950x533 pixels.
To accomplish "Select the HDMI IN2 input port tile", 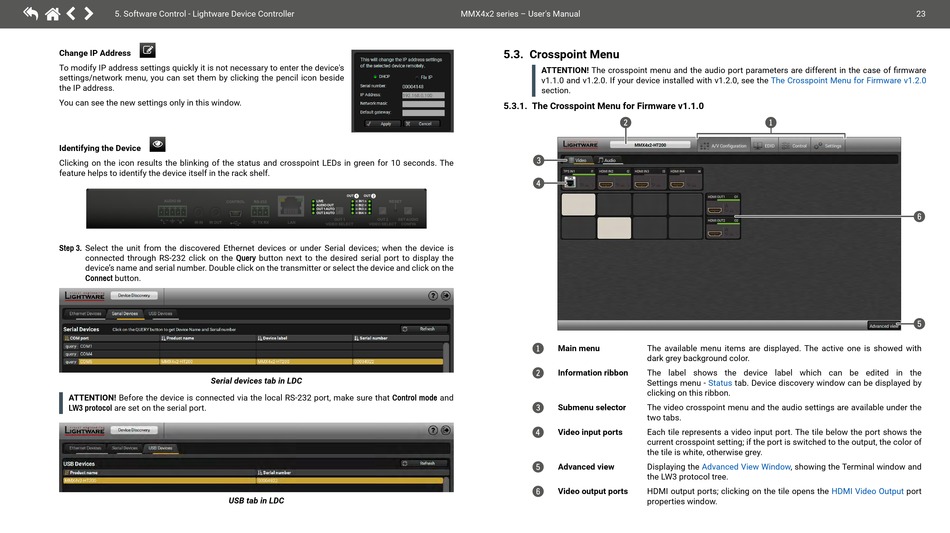I will pyautogui.click(x=614, y=179).
